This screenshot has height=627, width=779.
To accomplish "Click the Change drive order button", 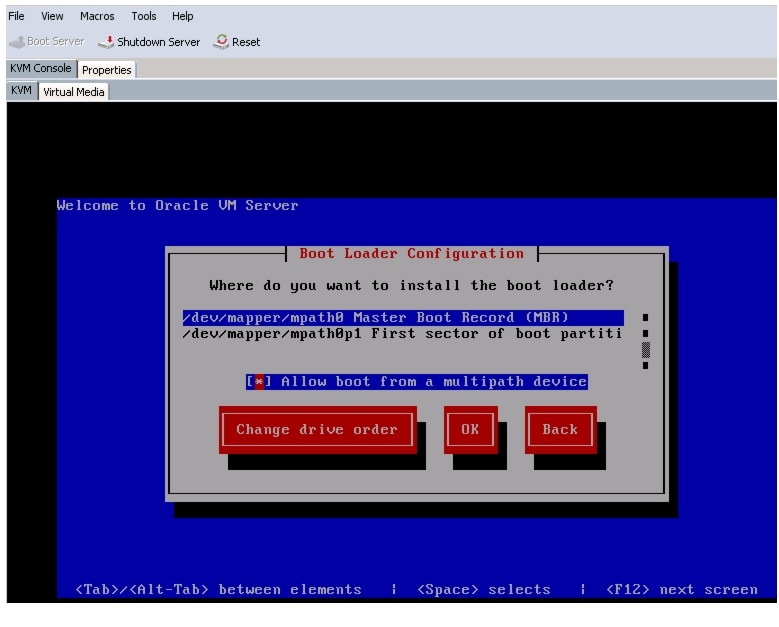I will tap(317, 430).
